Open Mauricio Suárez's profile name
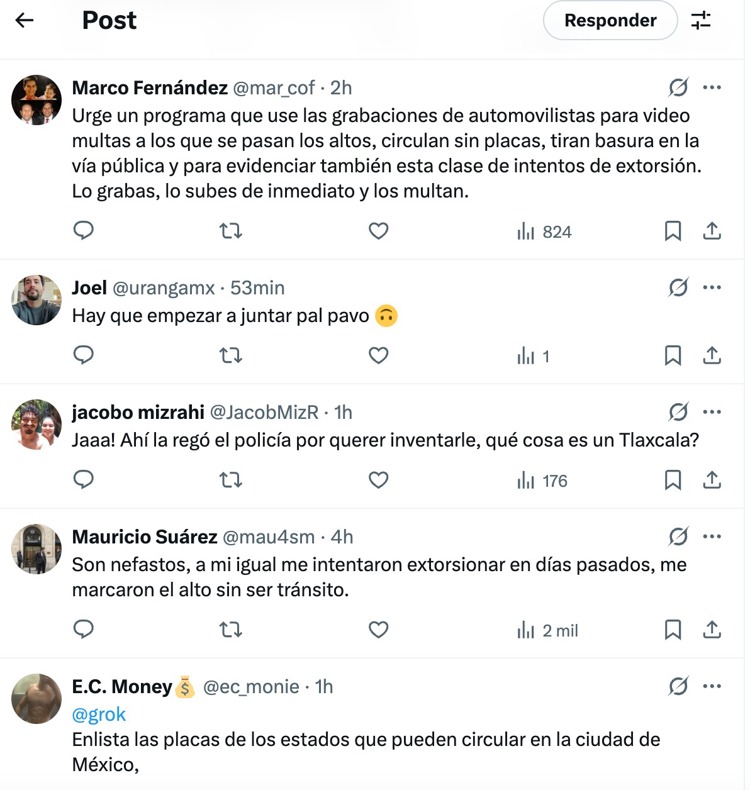 click(144, 537)
